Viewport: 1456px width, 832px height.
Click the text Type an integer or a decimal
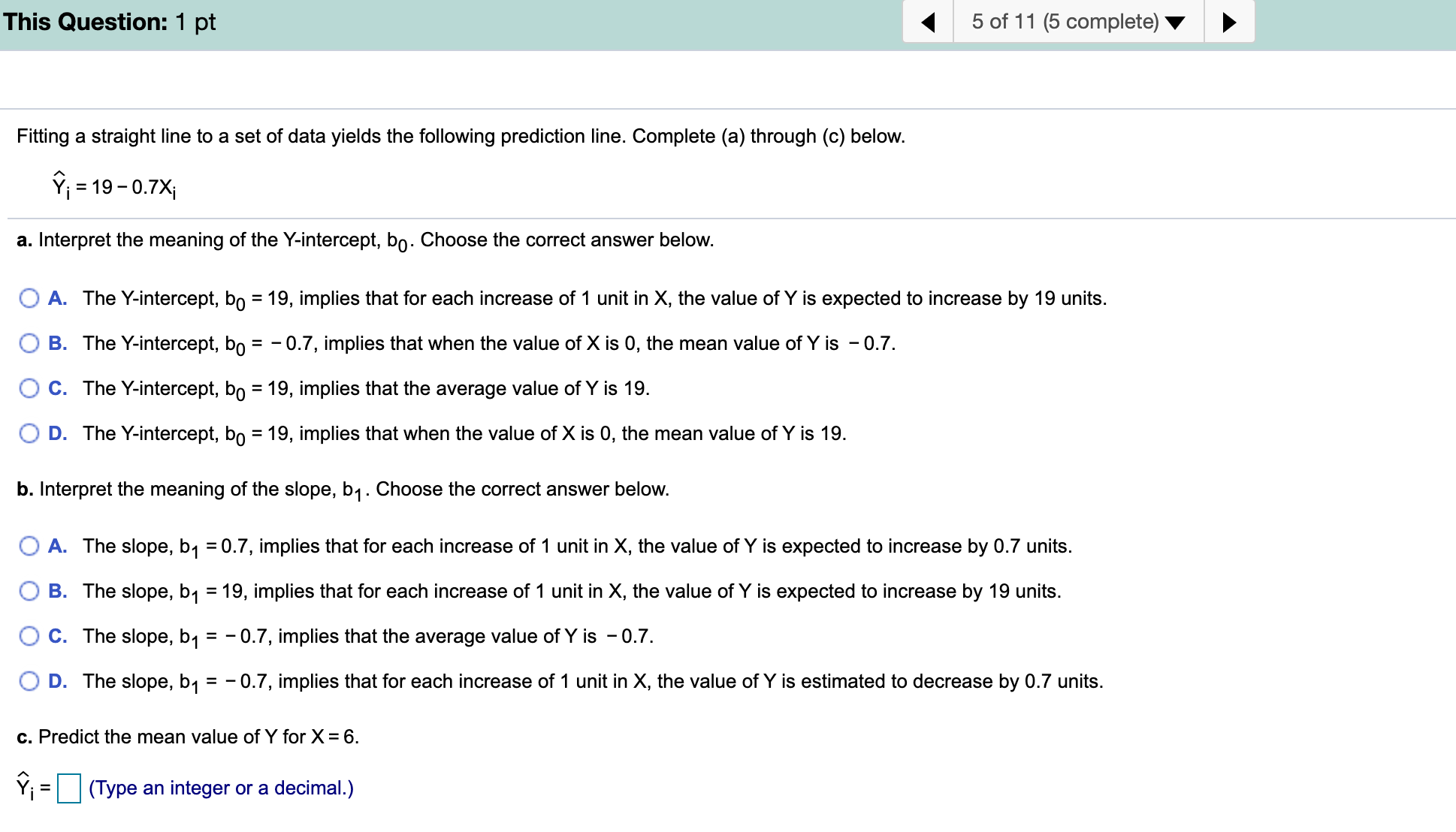pyautogui.click(x=220, y=788)
